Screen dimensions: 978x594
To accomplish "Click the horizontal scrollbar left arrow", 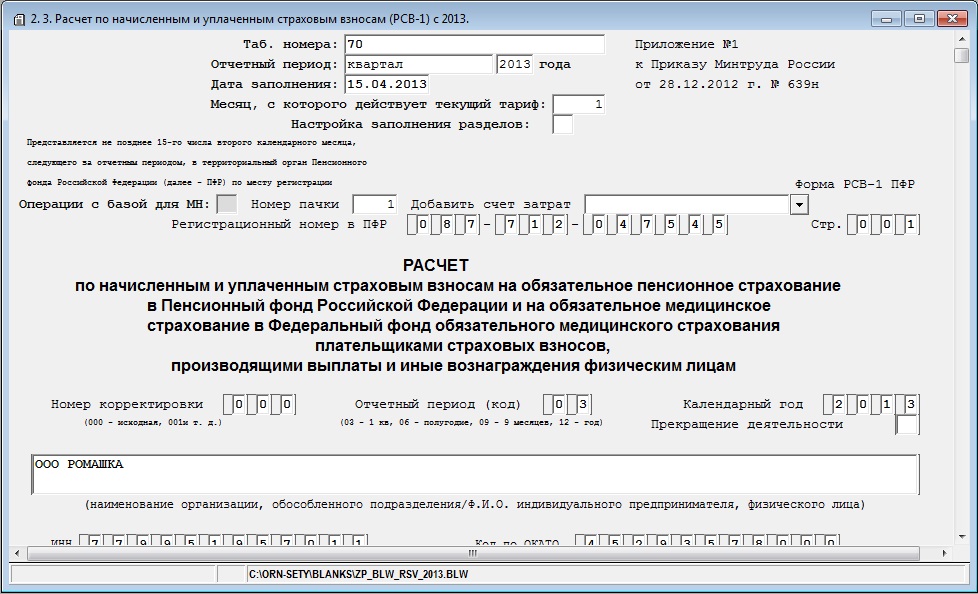I will point(17,553).
